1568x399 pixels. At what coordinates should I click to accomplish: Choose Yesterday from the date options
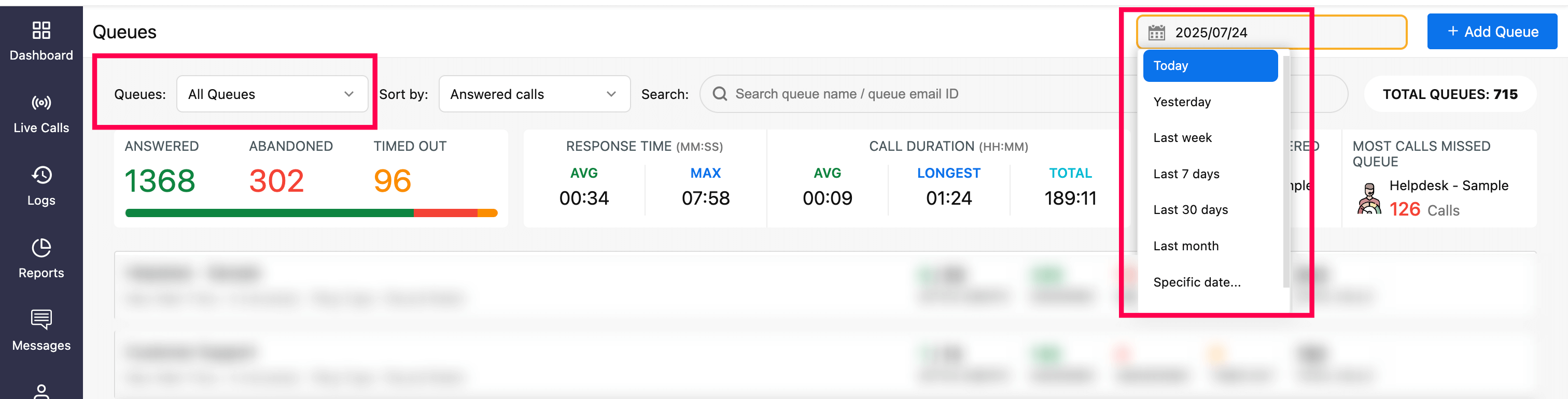(x=1182, y=102)
